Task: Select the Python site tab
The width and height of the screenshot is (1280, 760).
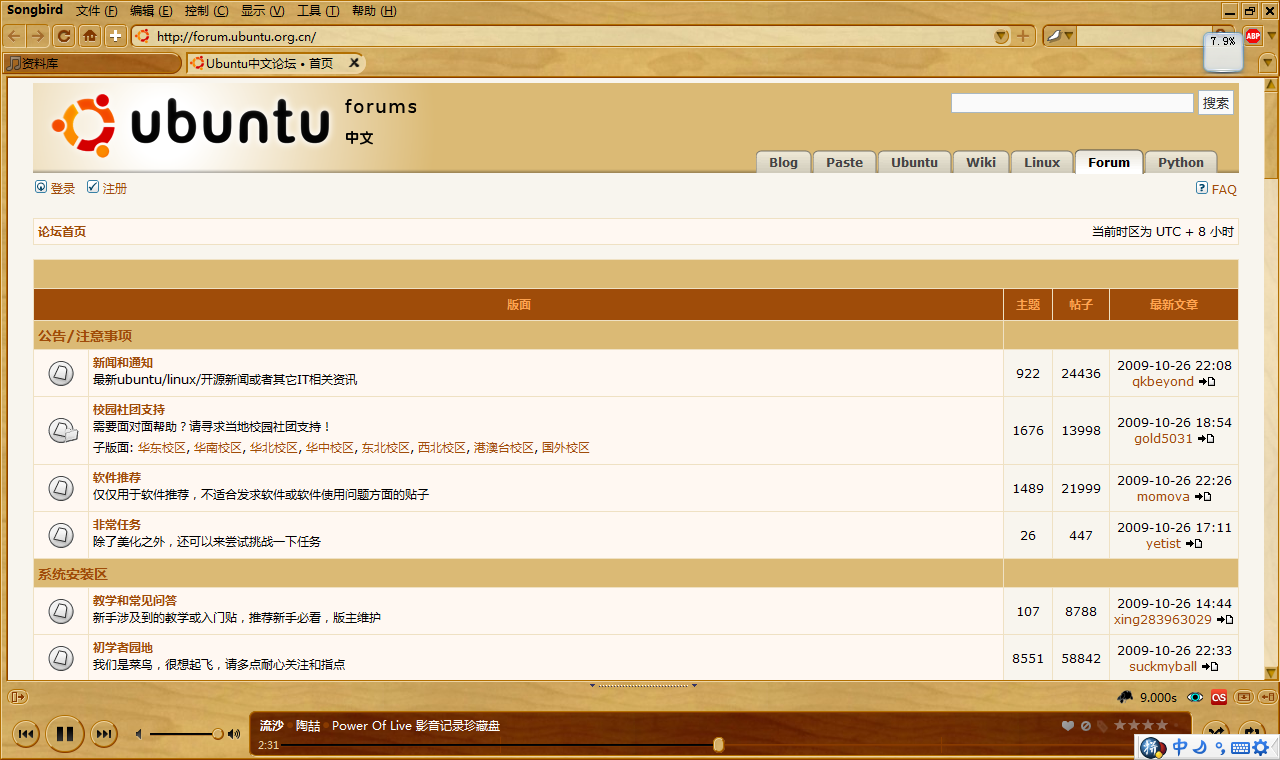Action: pyautogui.click(x=1181, y=162)
